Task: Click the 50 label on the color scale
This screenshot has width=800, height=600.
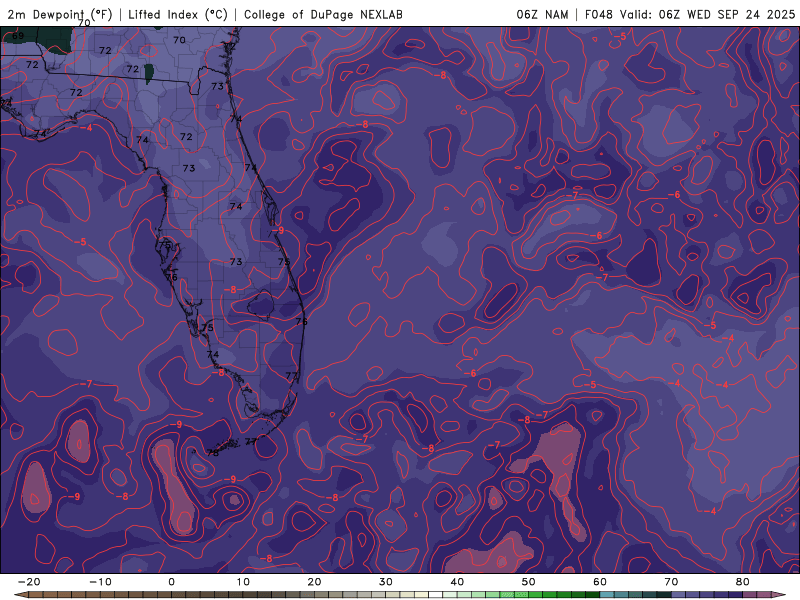Action: (x=529, y=582)
